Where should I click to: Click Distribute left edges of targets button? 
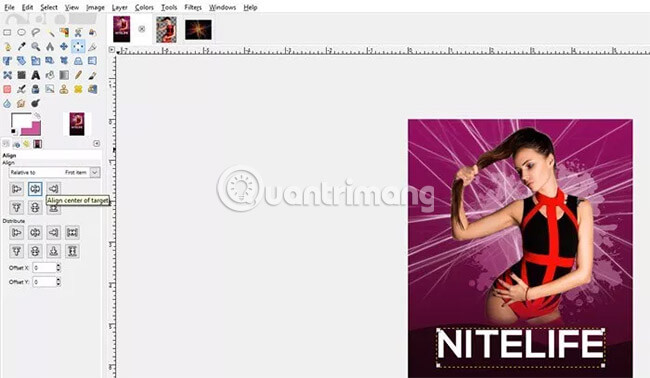[x=17, y=233]
